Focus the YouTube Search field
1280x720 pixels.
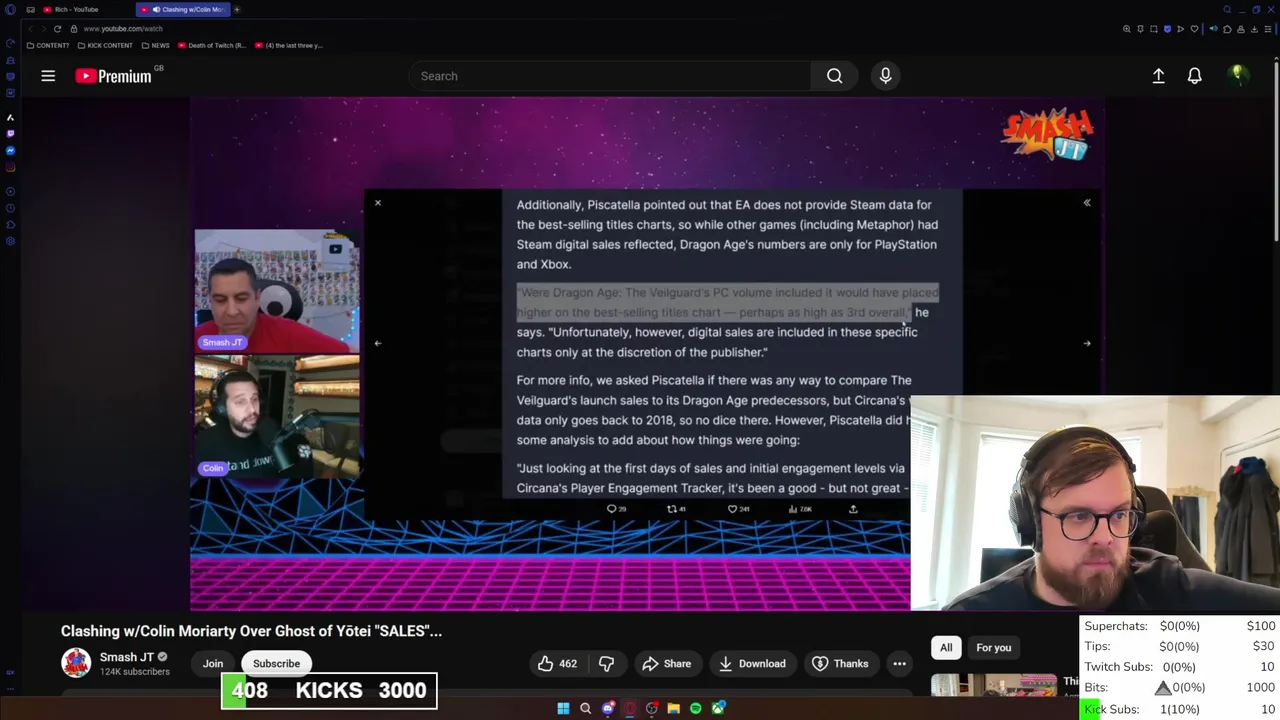(610, 76)
